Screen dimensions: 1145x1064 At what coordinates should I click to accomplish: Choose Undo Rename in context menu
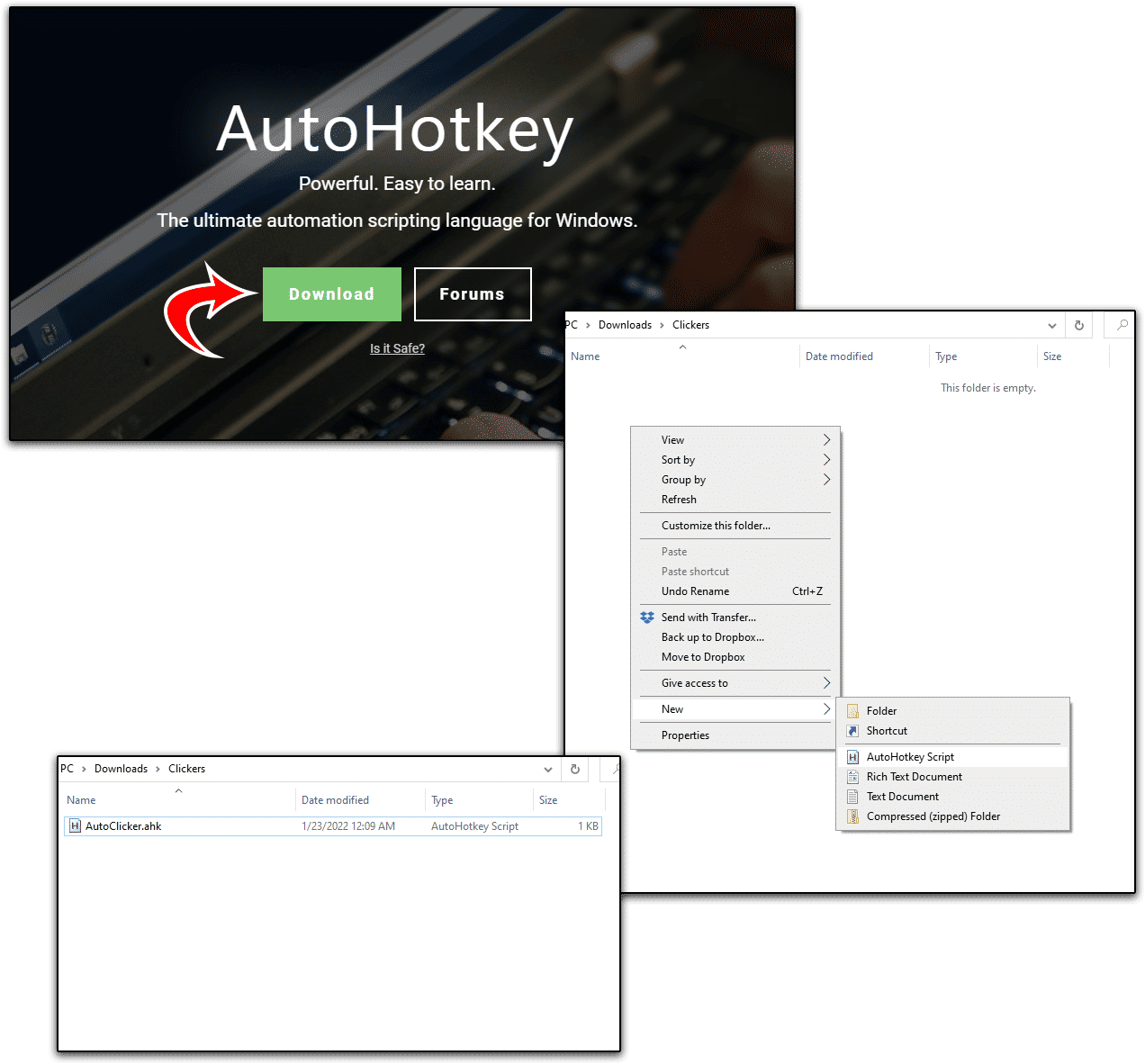coord(695,591)
